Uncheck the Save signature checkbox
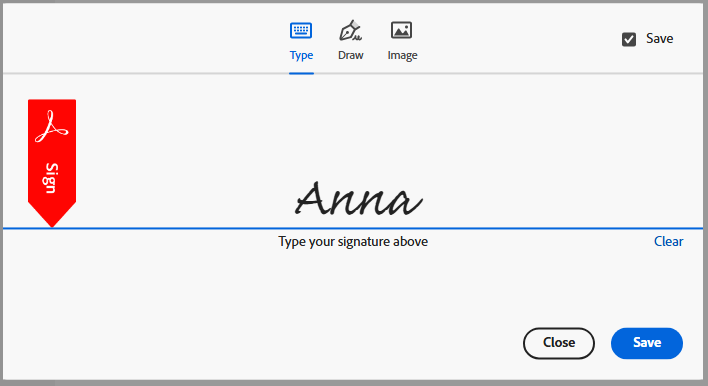This screenshot has width=708, height=386. 629,39
